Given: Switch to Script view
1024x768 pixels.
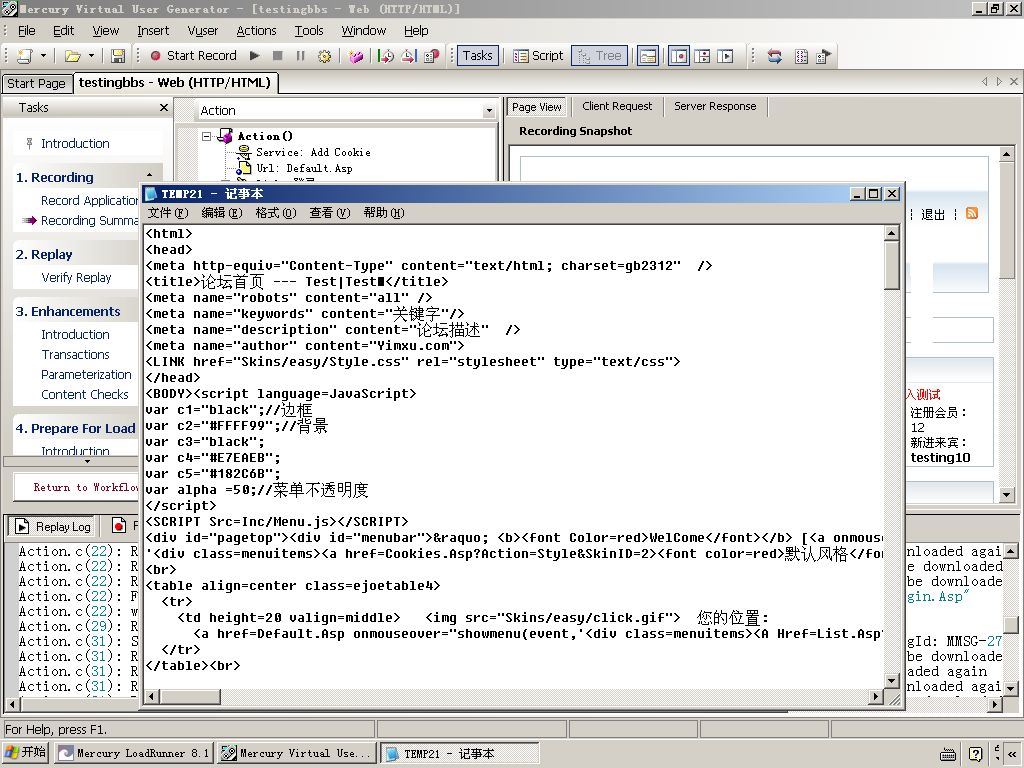Looking at the screenshot, I should click(538, 56).
